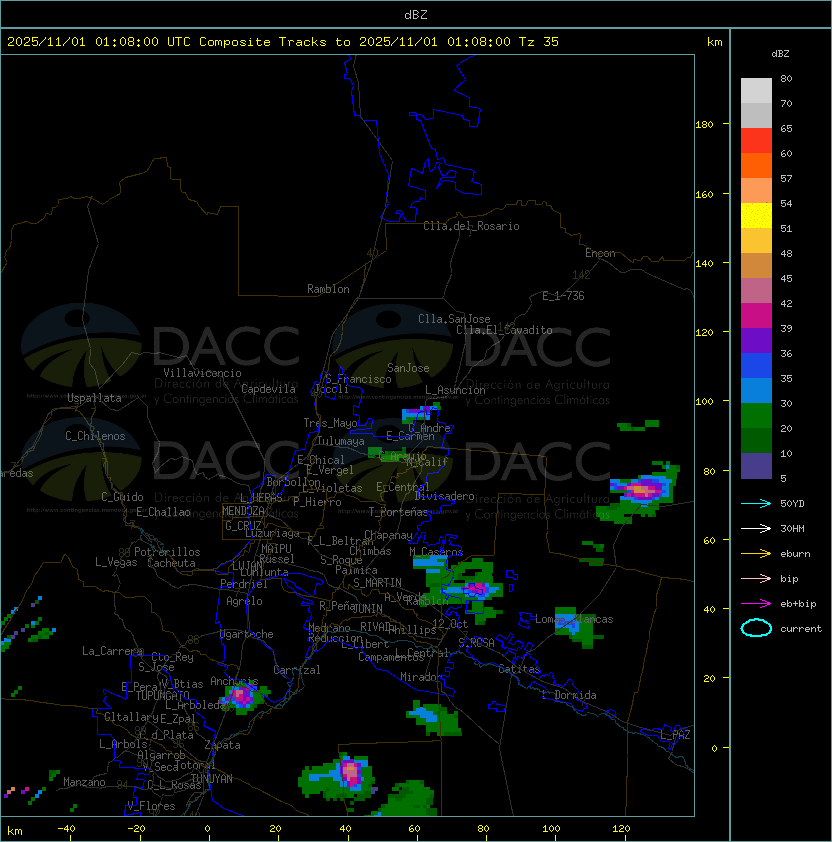The image size is (832, 842).
Task: Click the 'E_1-736' place label
Action: pyautogui.click(x=563, y=296)
